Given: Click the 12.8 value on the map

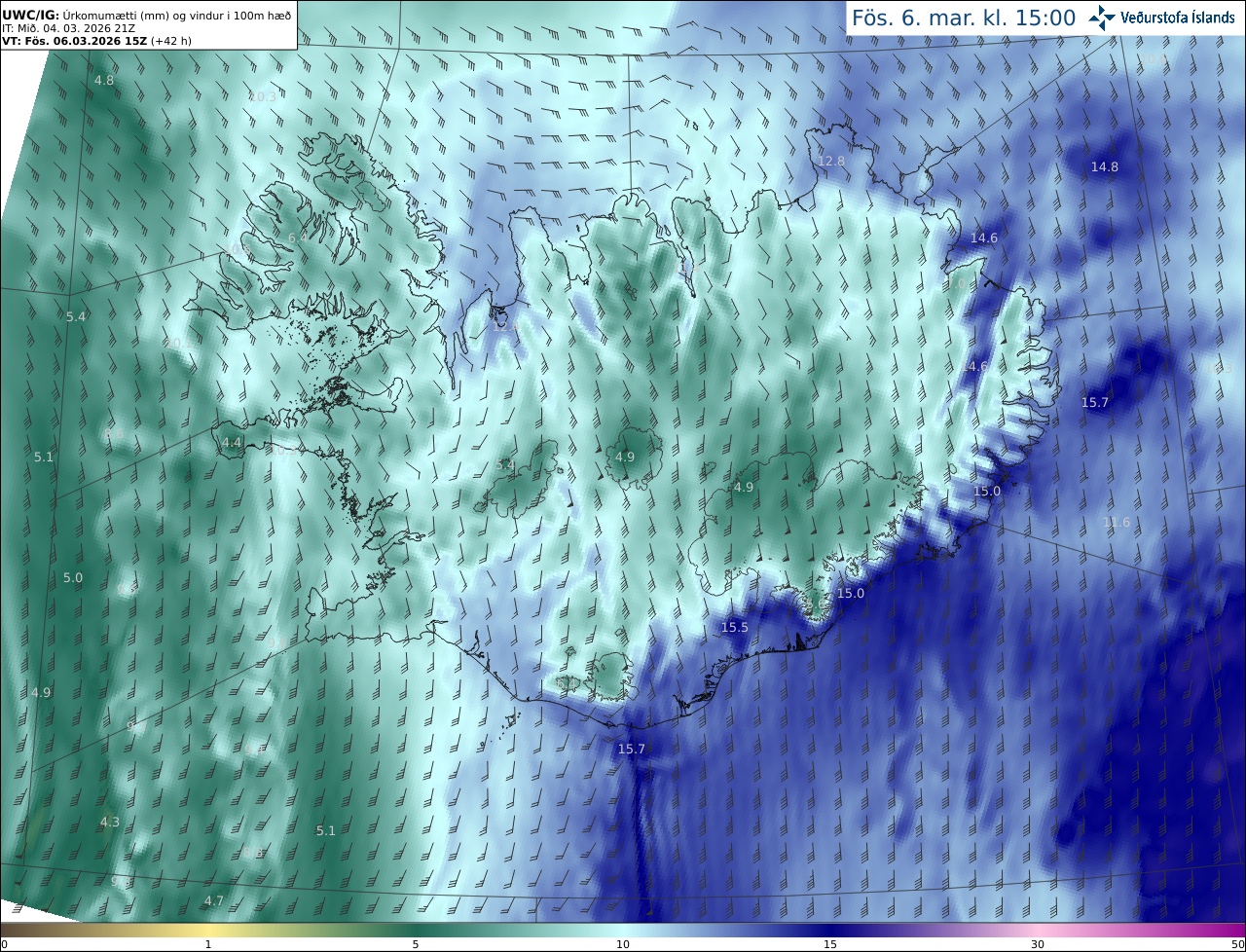Looking at the screenshot, I should pyautogui.click(x=830, y=161).
